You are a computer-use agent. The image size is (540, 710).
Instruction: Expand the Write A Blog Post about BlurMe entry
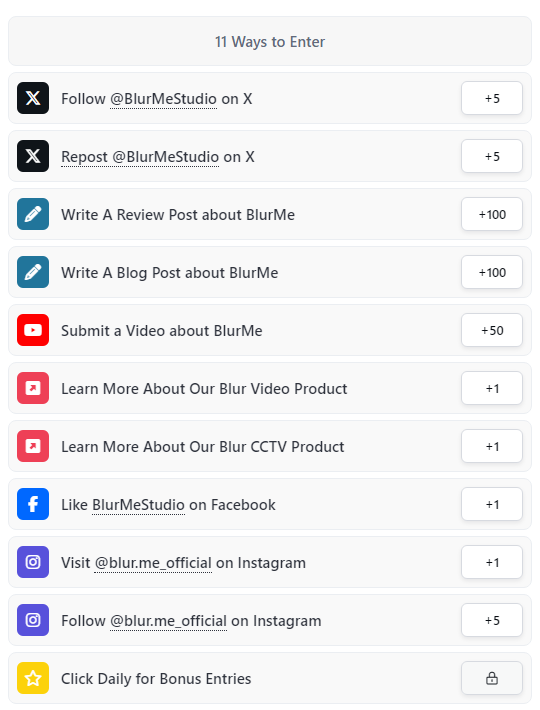pyautogui.click(x=270, y=272)
